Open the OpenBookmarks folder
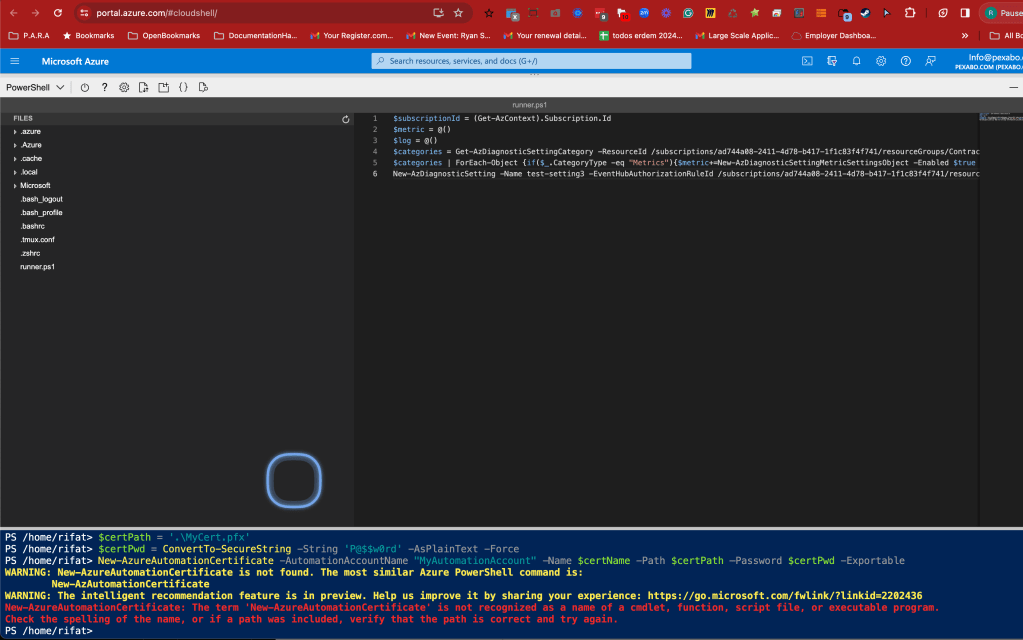This screenshot has height=640, width=1023. [164, 36]
